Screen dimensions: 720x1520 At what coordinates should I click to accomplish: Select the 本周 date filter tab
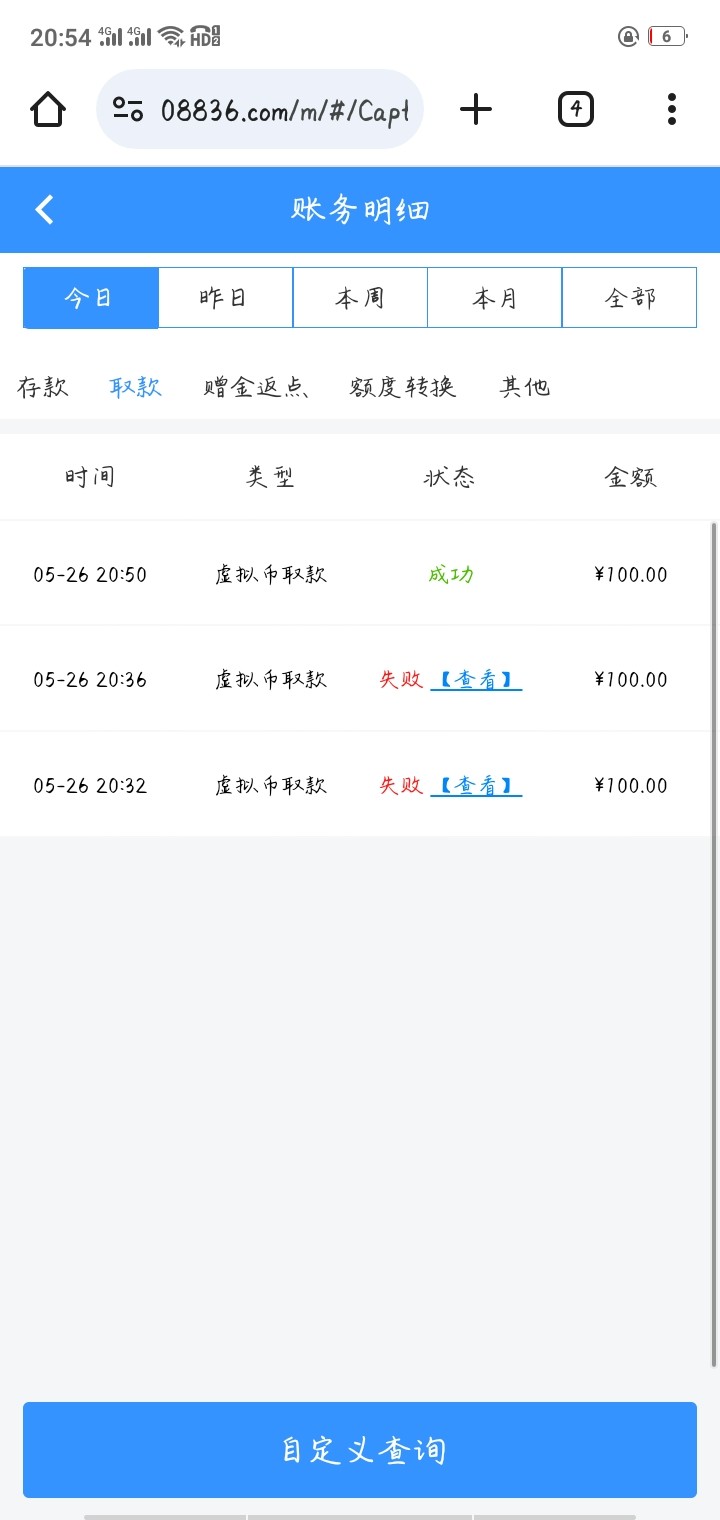tap(360, 298)
